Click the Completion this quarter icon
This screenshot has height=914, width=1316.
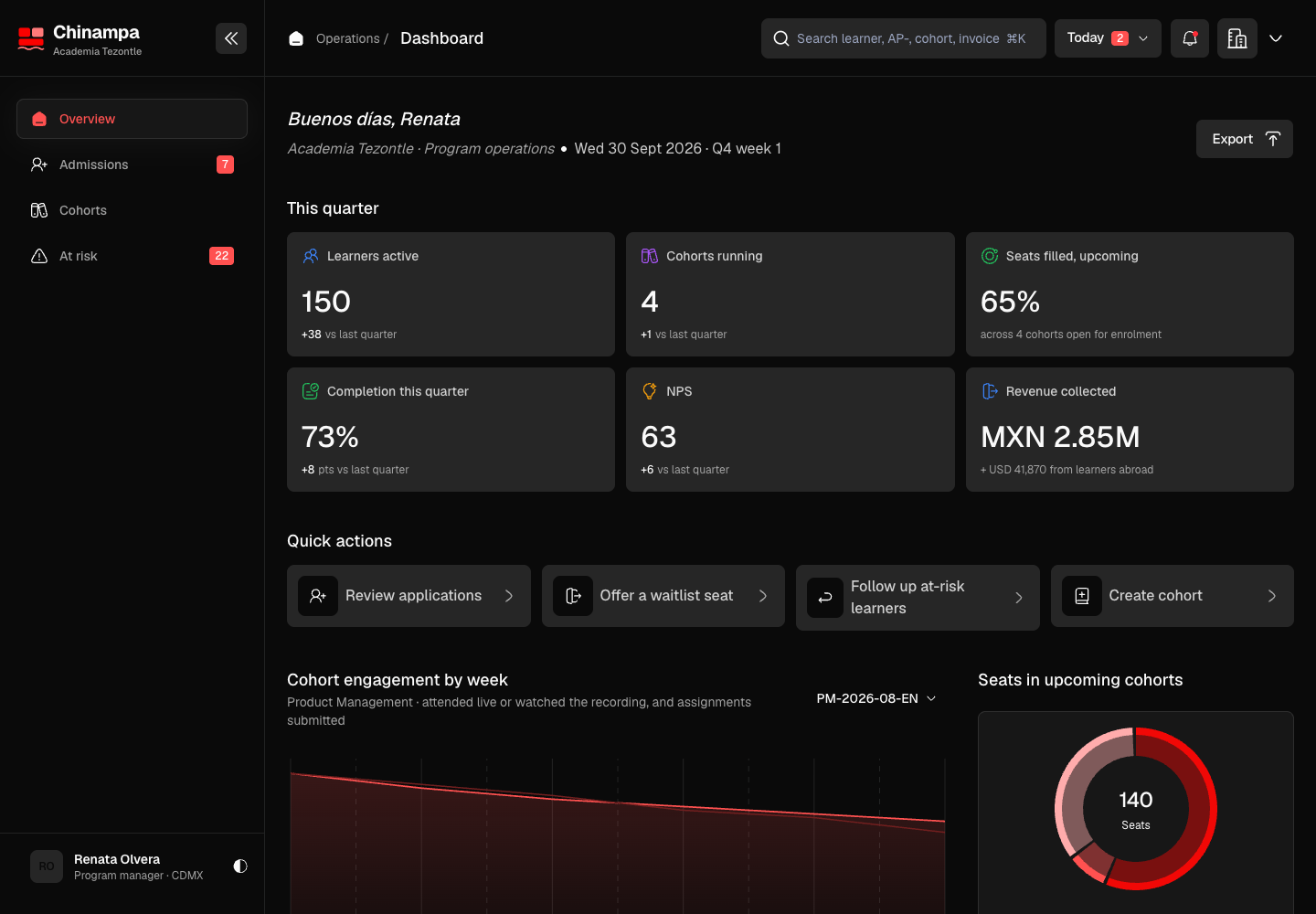pyautogui.click(x=311, y=391)
